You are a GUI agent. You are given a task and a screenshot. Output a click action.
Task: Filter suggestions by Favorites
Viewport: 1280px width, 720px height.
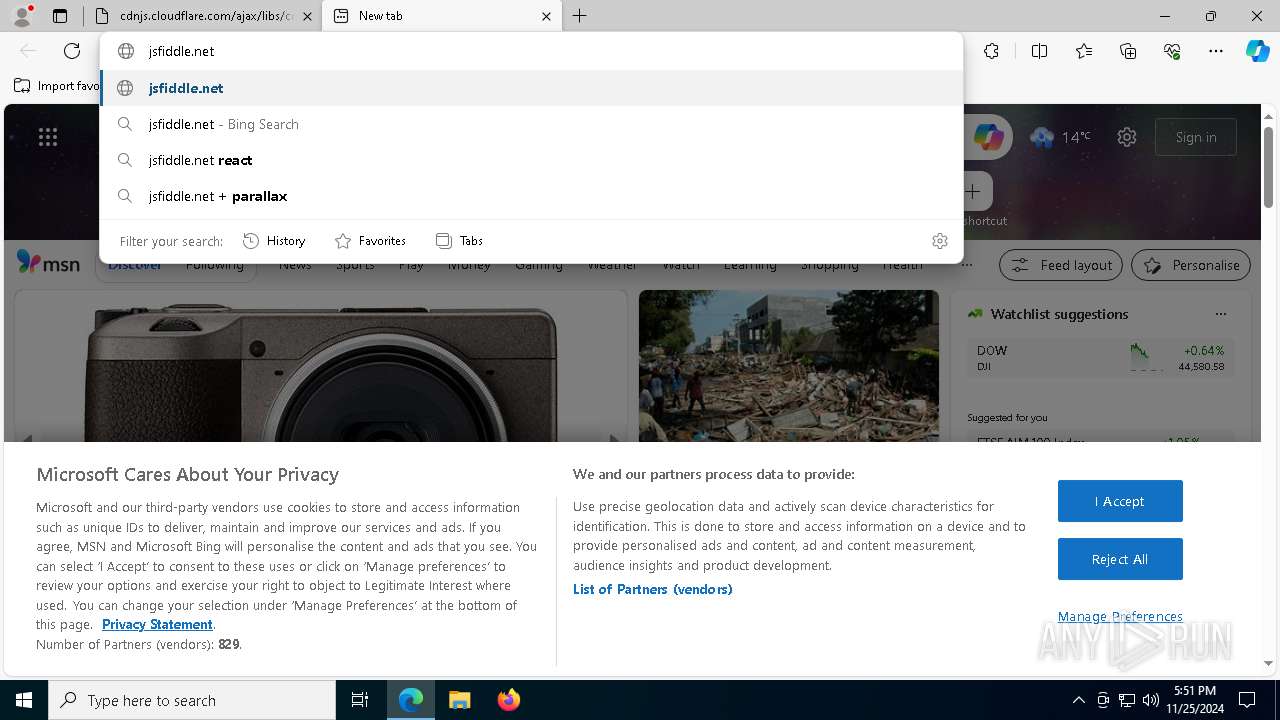pos(370,241)
